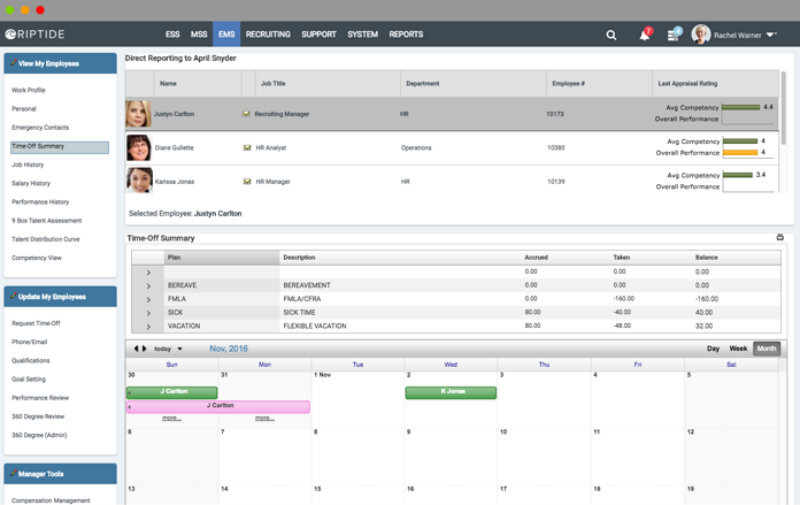The image size is (800, 505).
Task: Expand the FMLA plan row
Action: tap(148, 299)
